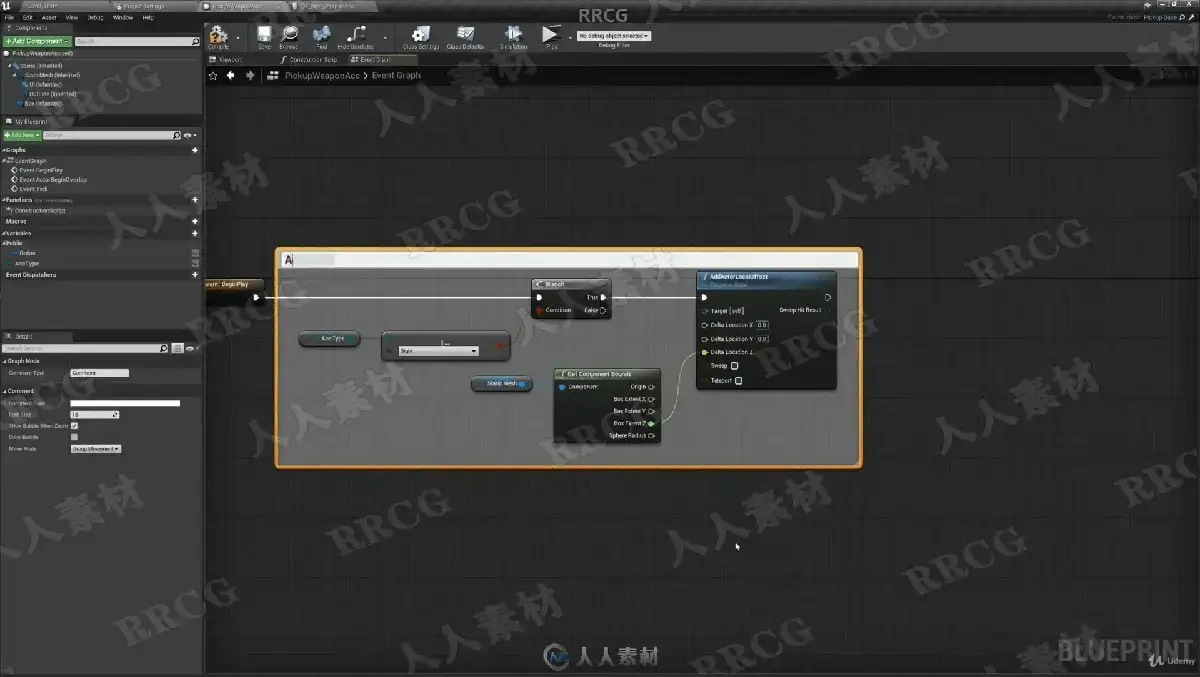Check Sweep on AddActorLocalOffset node
Image resolution: width=1200 pixels, height=677 pixels.
pyautogui.click(x=734, y=366)
